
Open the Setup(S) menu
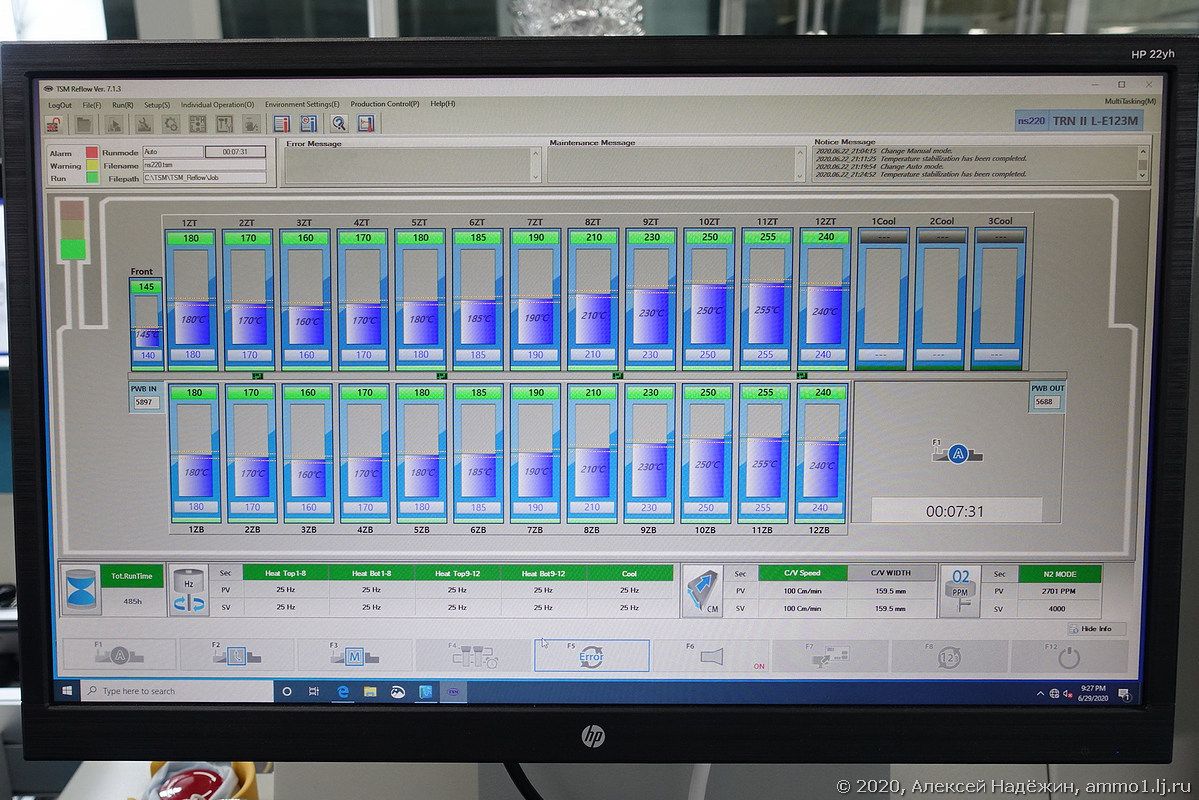coord(157,104)
